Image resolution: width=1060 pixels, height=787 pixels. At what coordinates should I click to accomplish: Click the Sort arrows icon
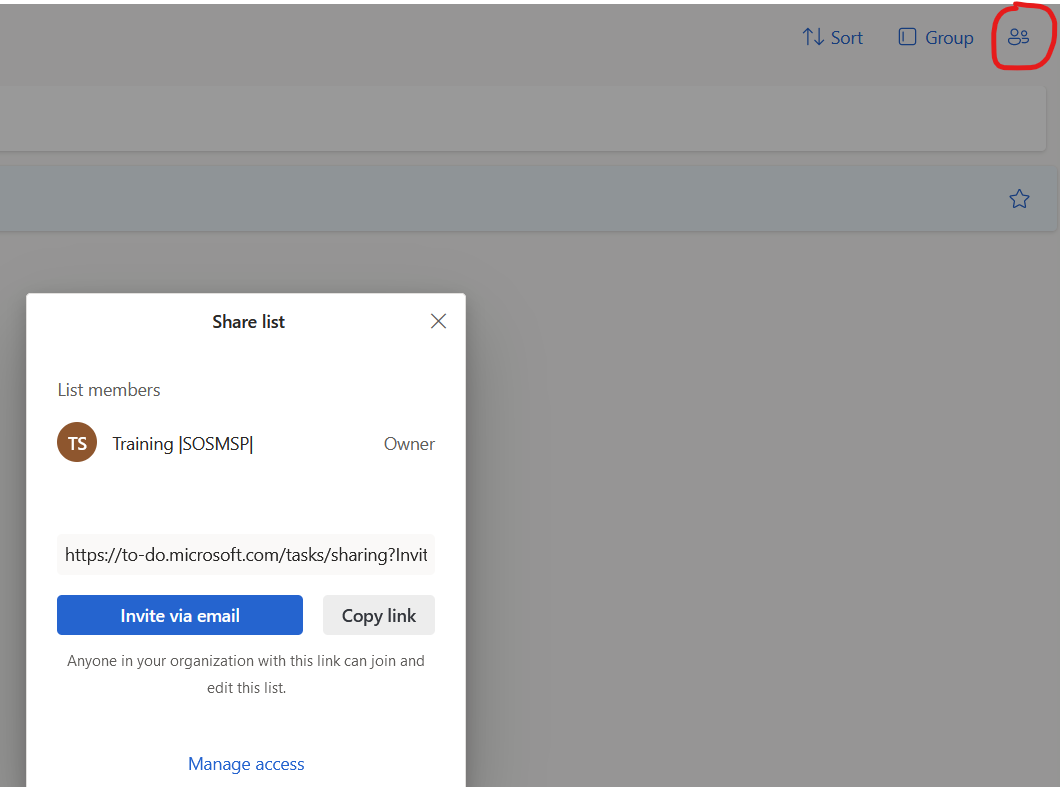813,37
